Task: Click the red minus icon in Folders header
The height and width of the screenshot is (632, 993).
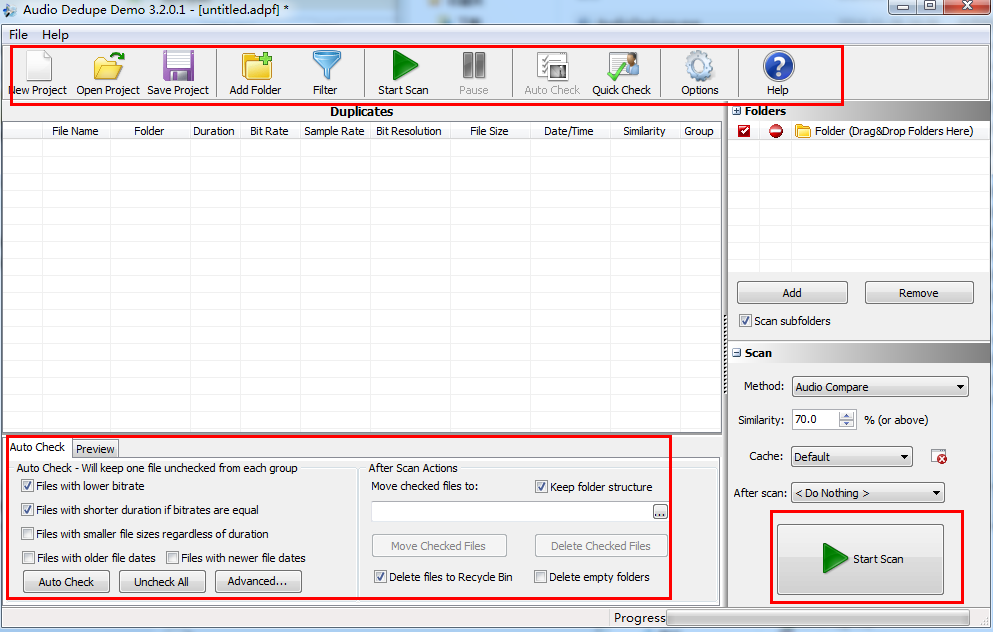Action: coord(776,131)
